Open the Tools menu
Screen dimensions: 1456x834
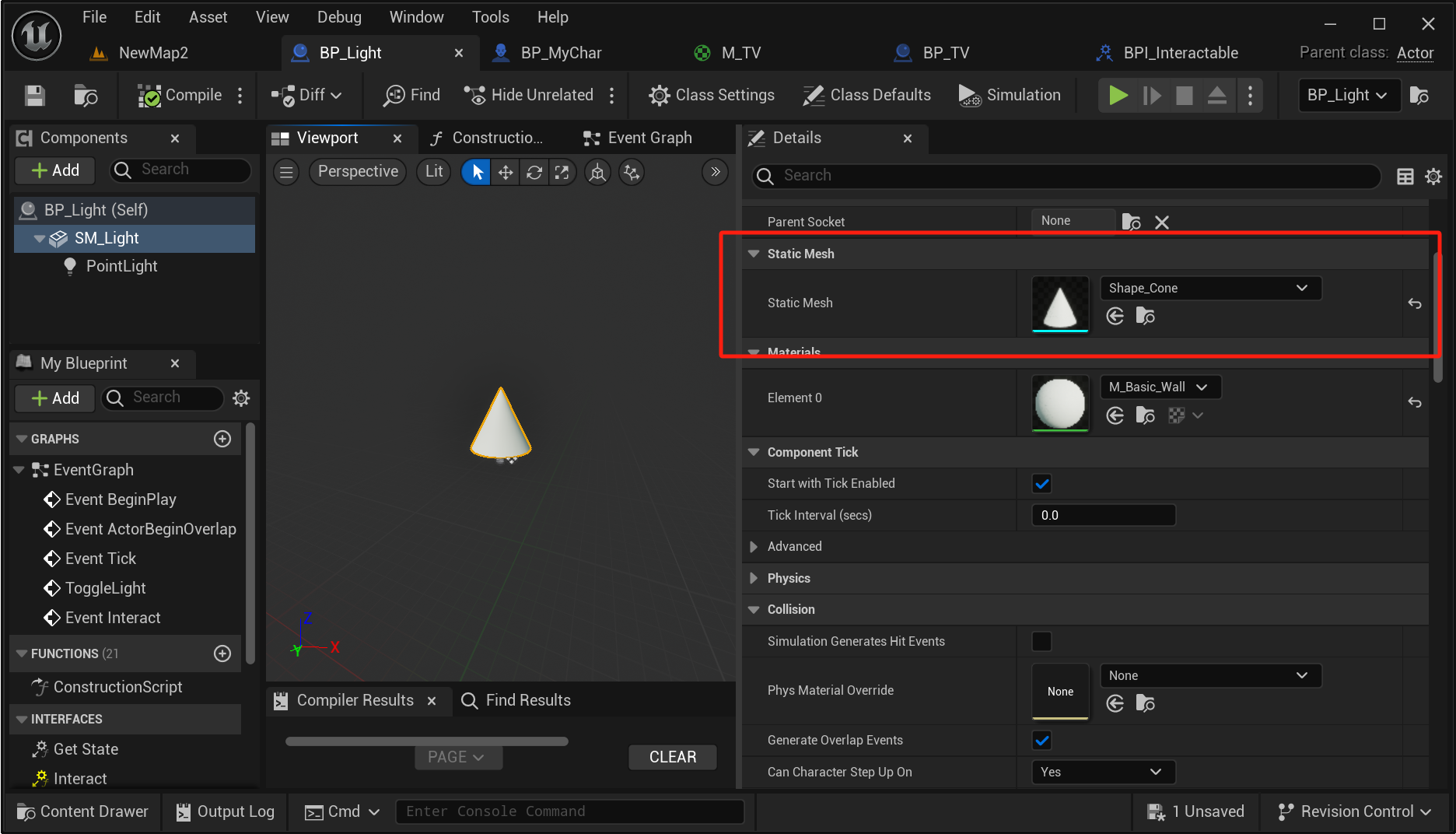(490, 17)
